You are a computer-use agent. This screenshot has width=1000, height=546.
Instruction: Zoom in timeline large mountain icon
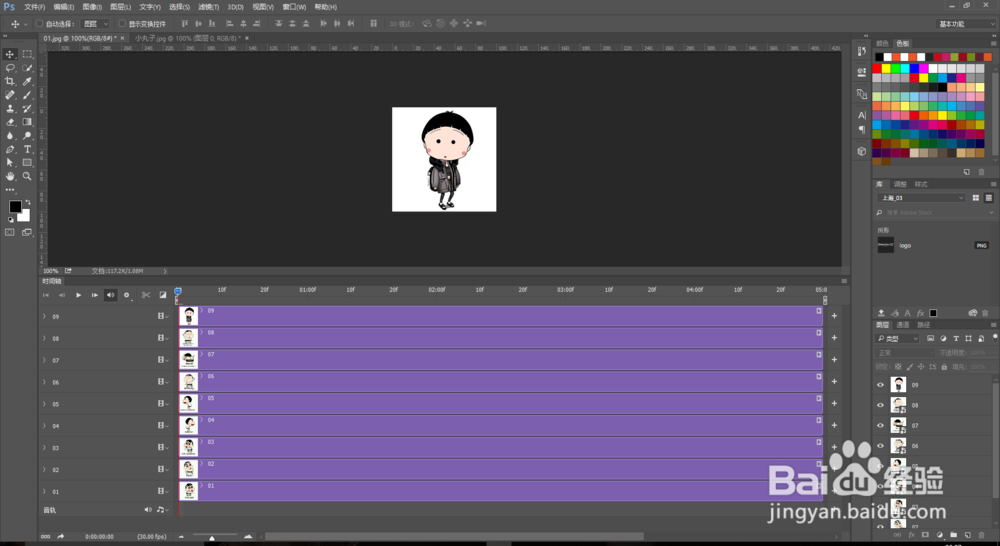point(248,536)
